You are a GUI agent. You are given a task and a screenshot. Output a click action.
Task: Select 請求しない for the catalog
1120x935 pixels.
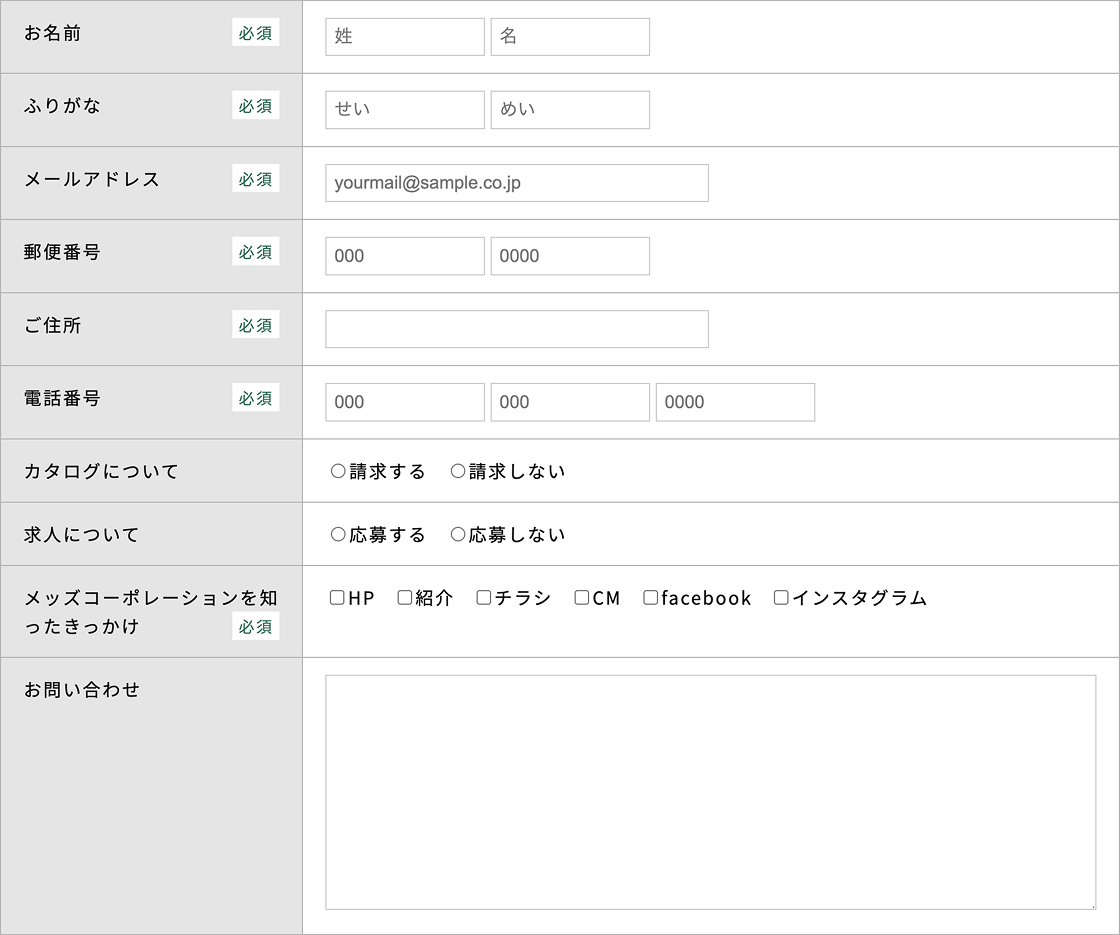458,471
